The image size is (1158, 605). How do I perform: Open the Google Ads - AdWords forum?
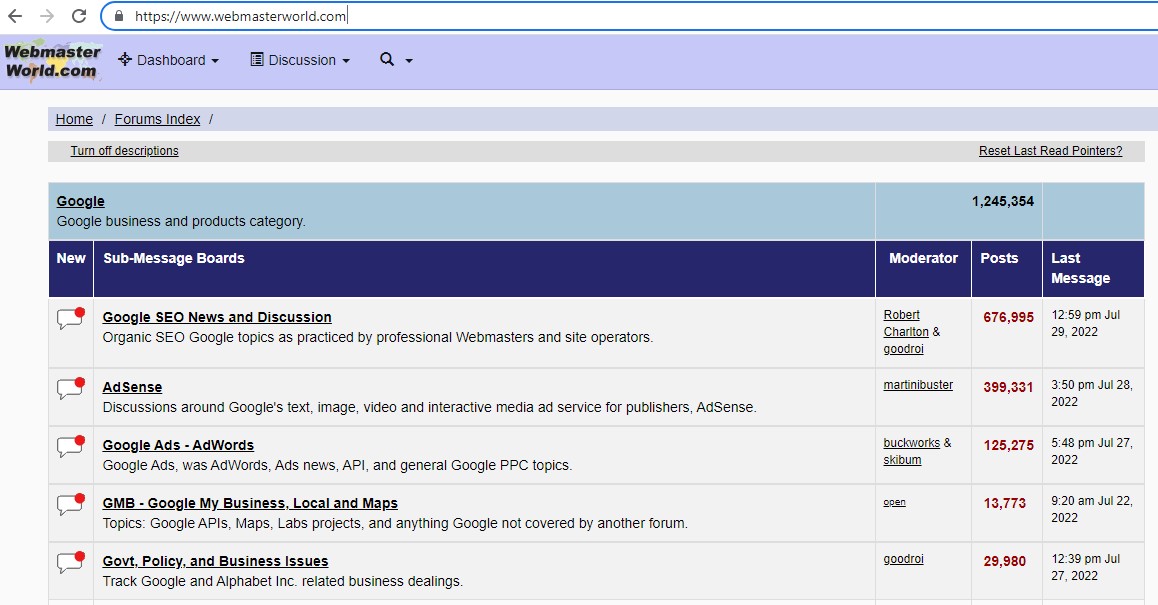[x=178, y=445]
